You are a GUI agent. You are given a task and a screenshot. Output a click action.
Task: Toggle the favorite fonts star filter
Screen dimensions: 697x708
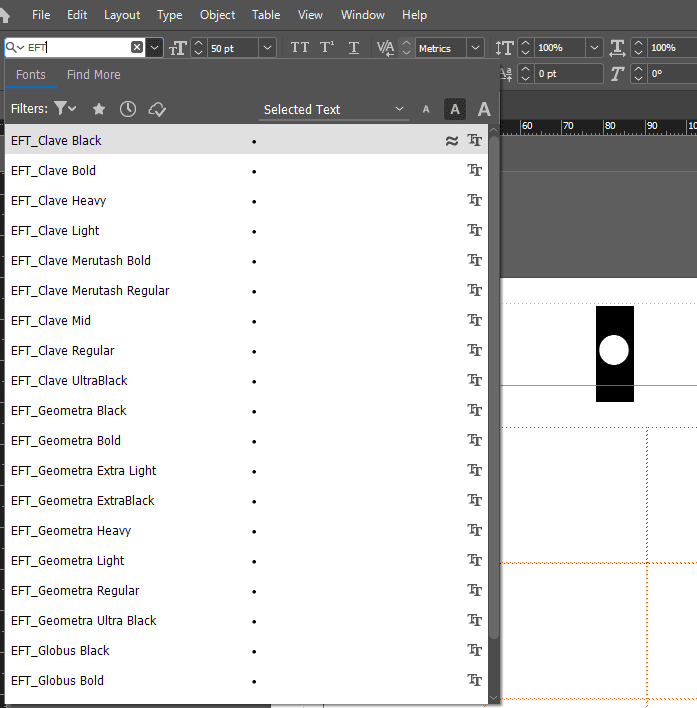99,109
